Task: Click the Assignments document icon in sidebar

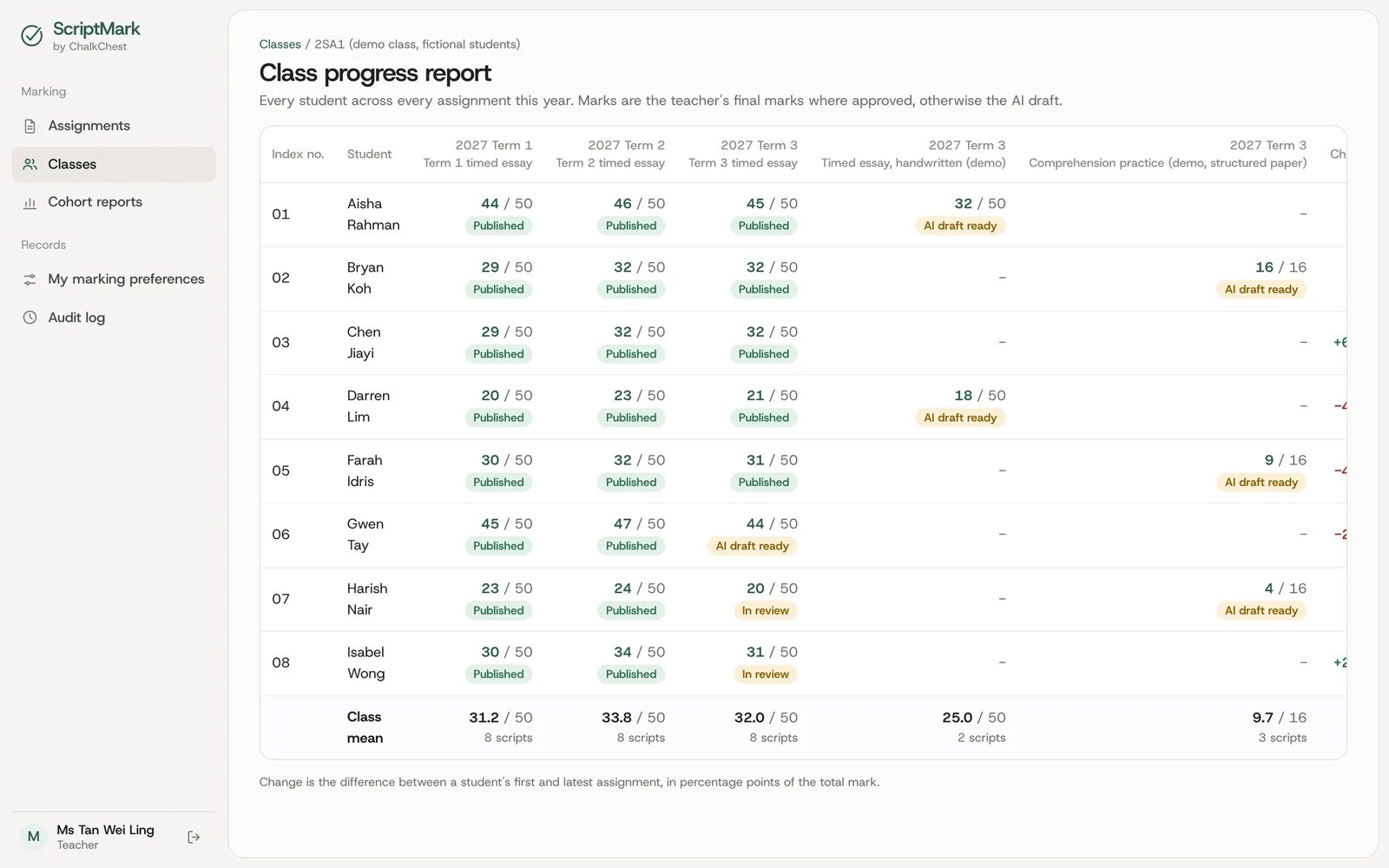Action: [x=30, y=127]
